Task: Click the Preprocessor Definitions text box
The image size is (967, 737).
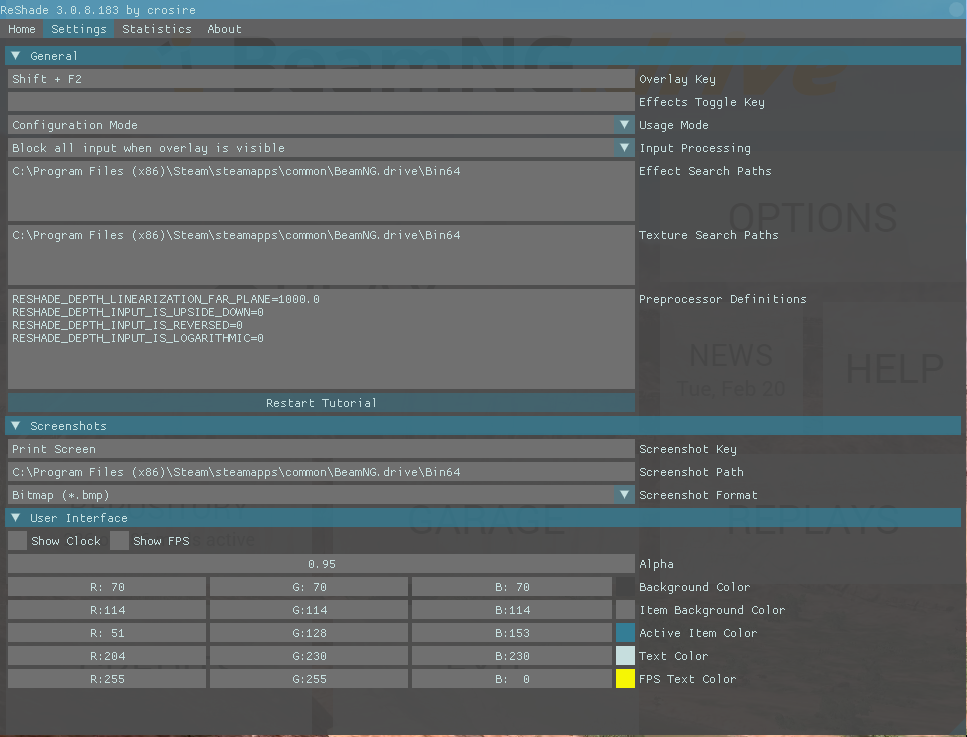Action: pyautogui.click(x=321, y=339)
